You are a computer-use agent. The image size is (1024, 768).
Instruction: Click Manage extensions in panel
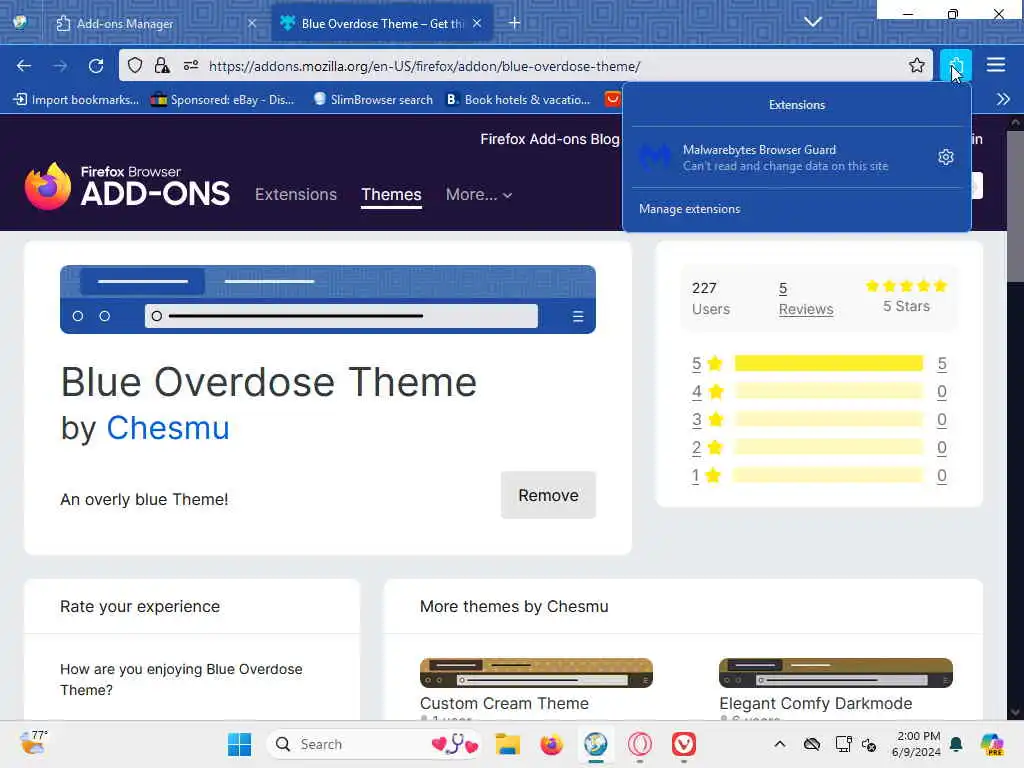(x=690, y=209)
